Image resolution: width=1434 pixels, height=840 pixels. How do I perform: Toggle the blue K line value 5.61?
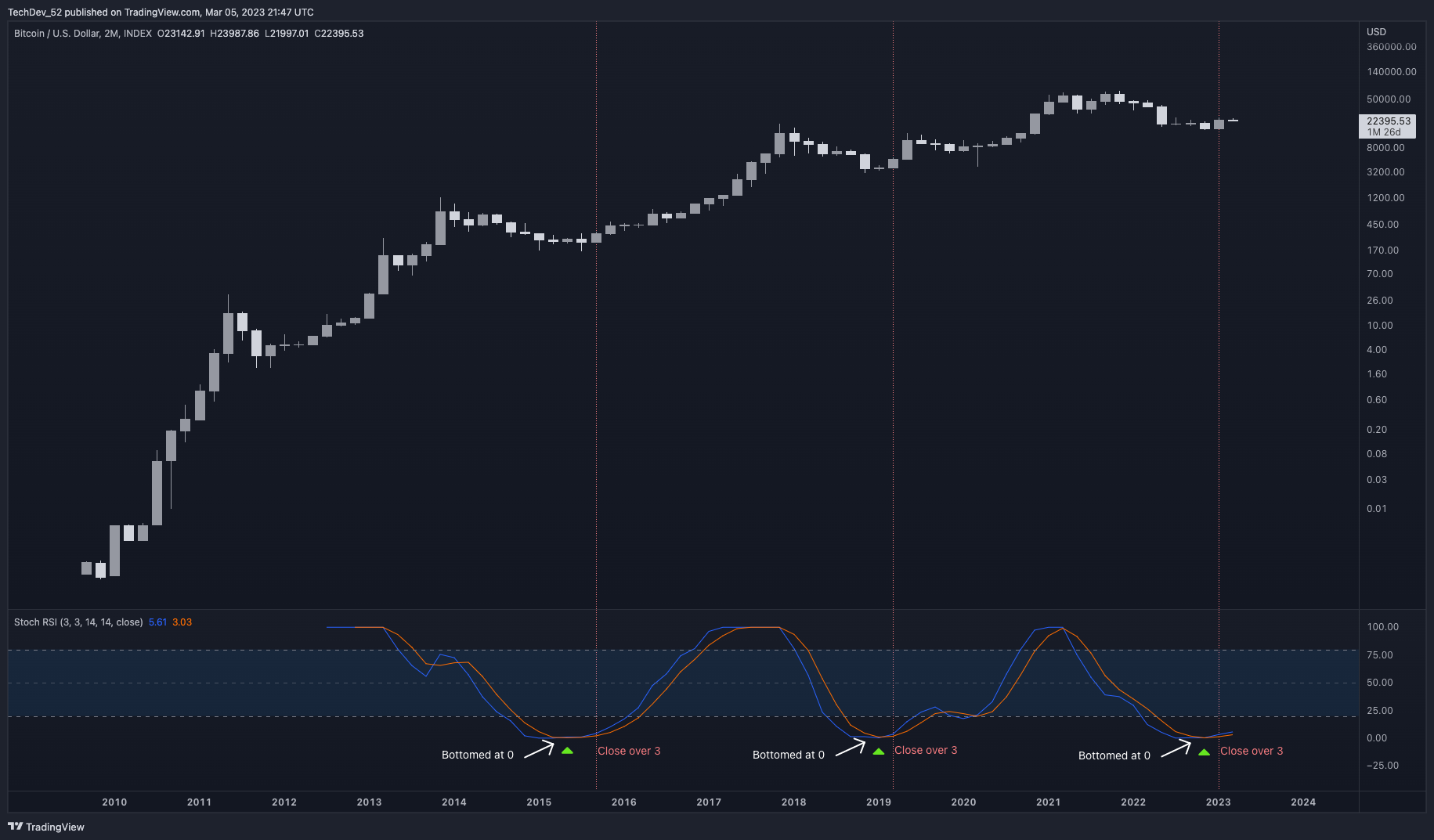click(x=159, y=622)
